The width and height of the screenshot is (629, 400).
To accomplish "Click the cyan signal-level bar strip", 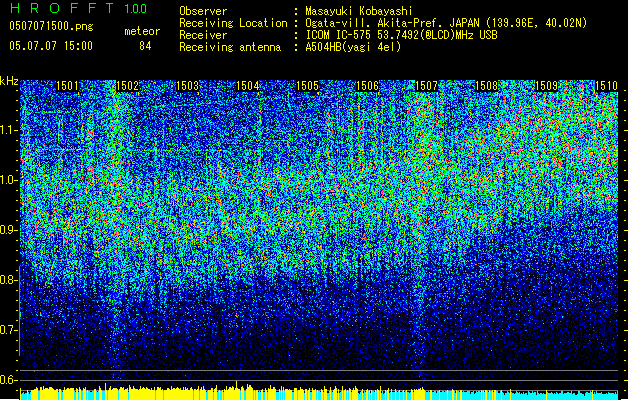I will tap(521, 395).
